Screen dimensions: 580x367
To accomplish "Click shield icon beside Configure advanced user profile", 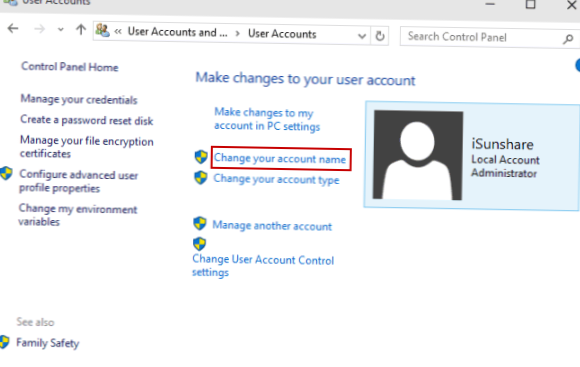I will pos(6,173).
